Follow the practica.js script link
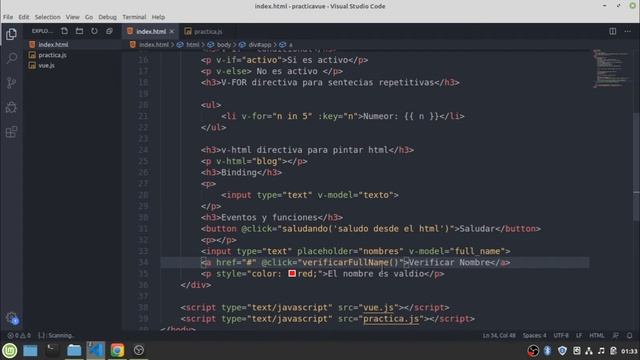This screenshot has width=640, height=360. coord(391,319)
